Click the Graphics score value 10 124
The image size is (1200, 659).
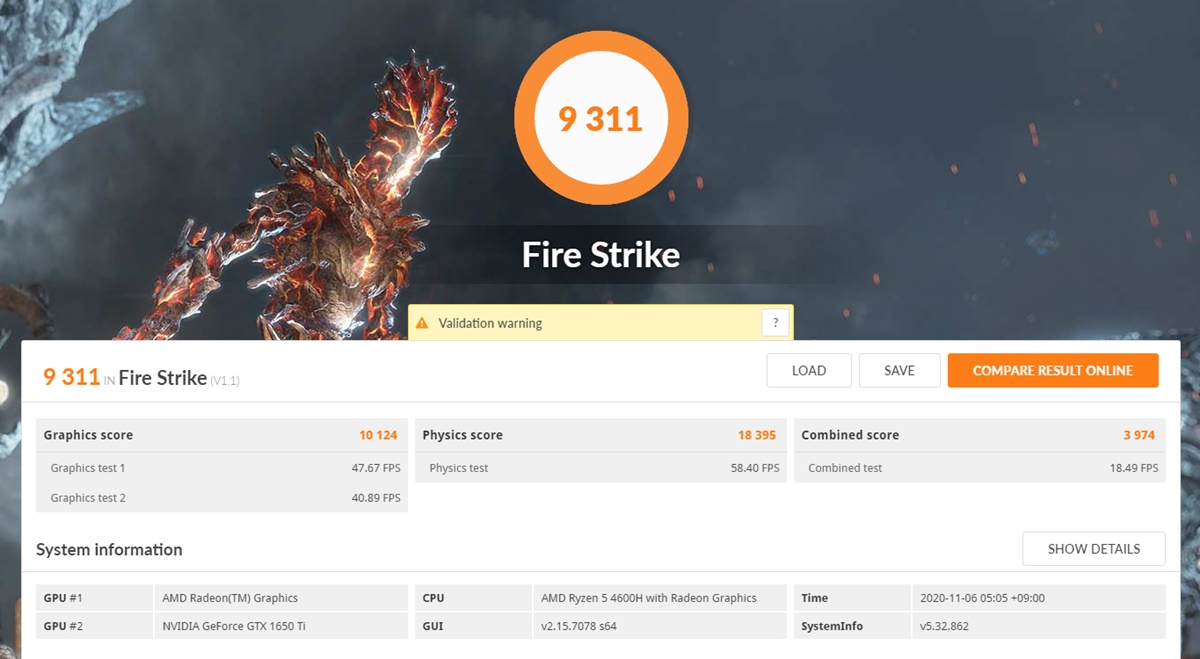click(379, 435)
